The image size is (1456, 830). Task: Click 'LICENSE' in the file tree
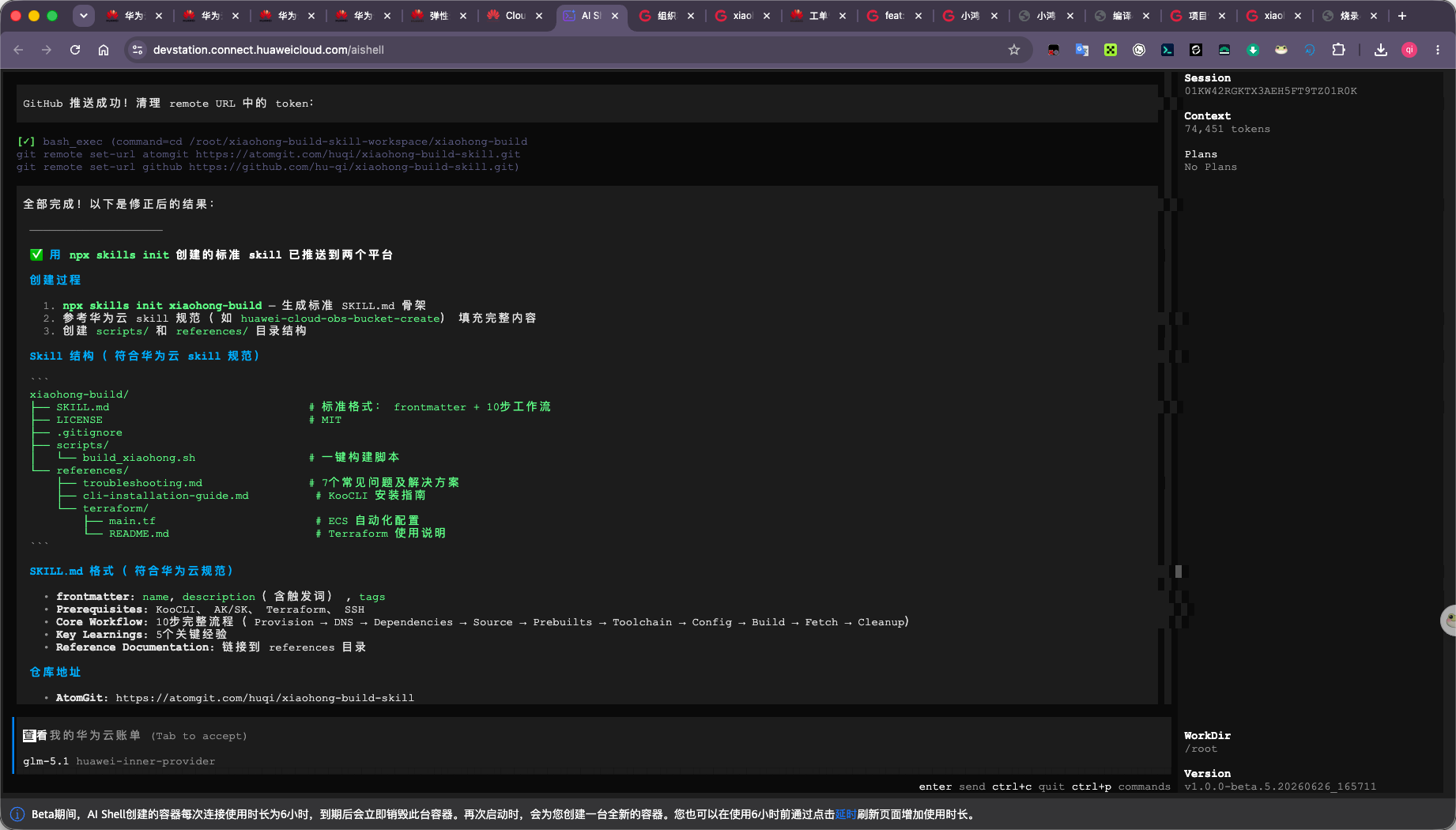point(79,420)
